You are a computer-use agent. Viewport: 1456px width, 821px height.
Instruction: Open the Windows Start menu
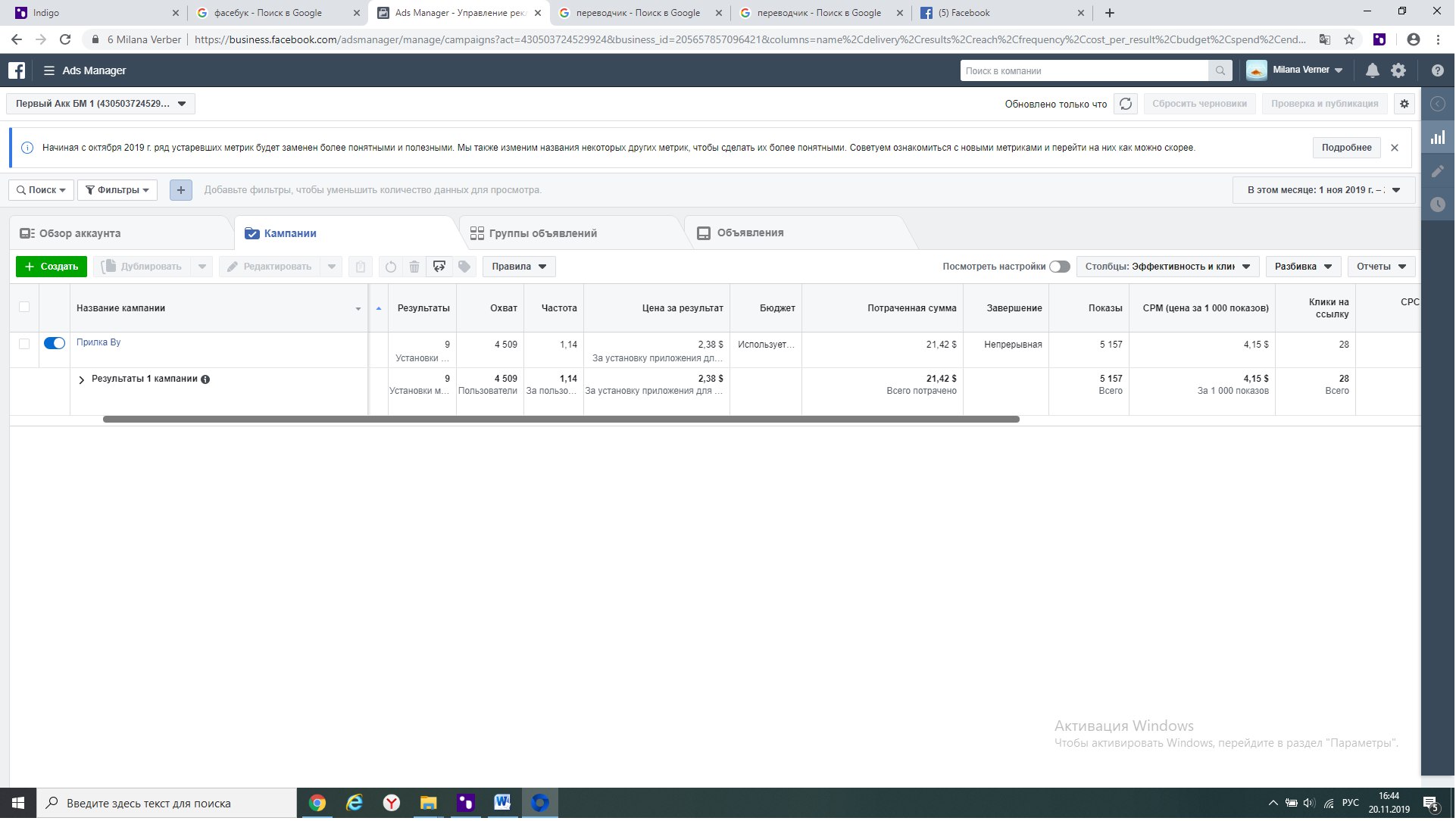pyautogui.click(x=18, y=804)
